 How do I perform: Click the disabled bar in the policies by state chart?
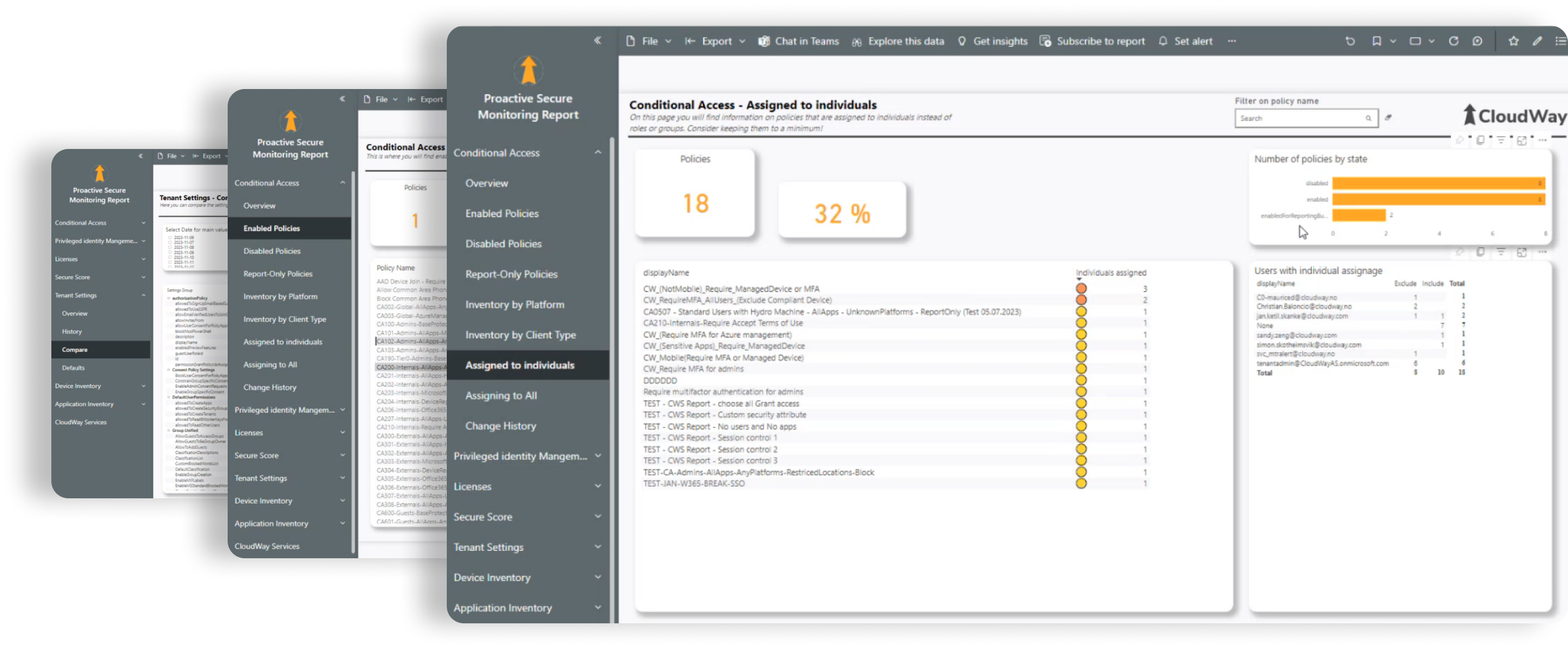click(1438, 183)
